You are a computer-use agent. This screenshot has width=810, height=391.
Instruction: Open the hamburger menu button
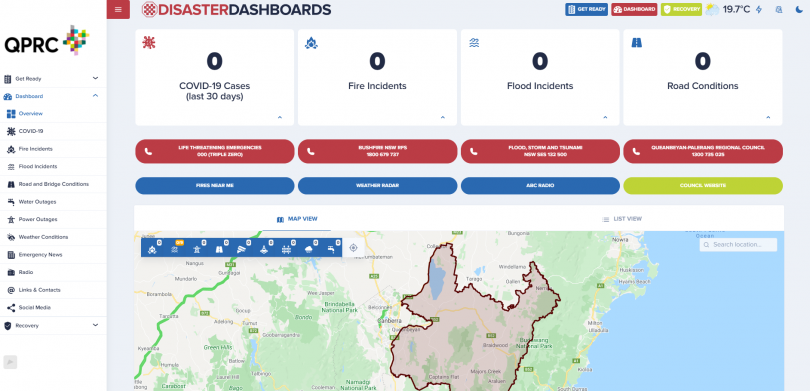coord(118,9)
